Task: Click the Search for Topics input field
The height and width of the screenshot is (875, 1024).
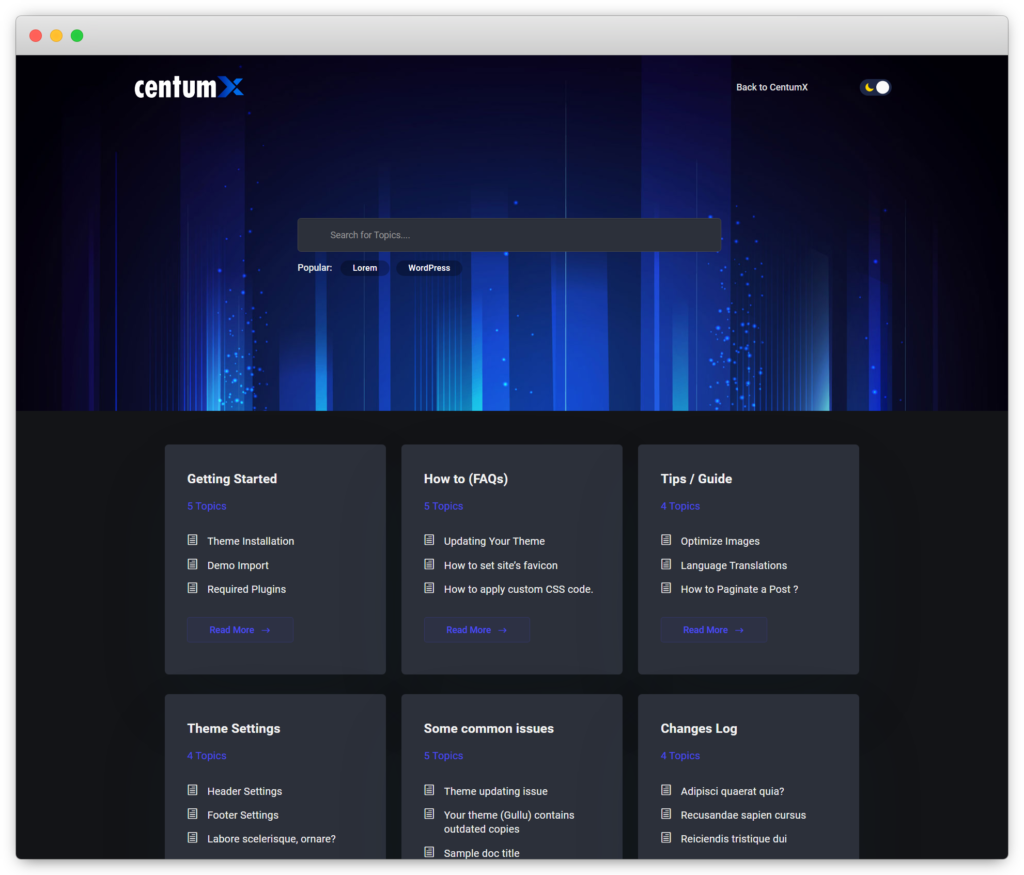Action: (x=509, y=234)
